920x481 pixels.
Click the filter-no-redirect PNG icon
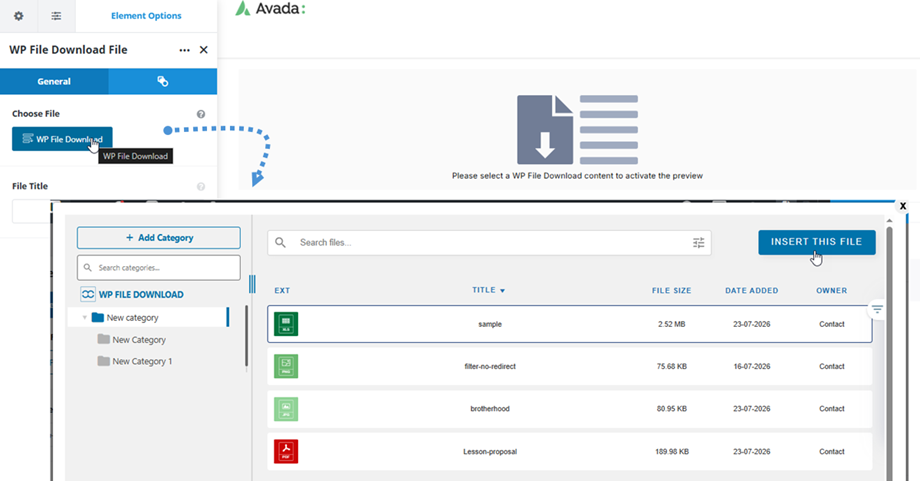286,366
